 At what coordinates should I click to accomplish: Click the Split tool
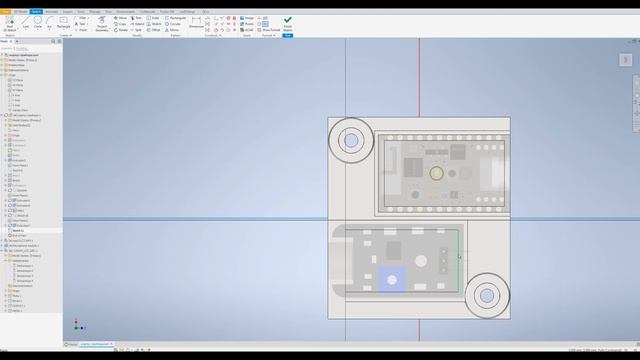click(x=136, y=30)
